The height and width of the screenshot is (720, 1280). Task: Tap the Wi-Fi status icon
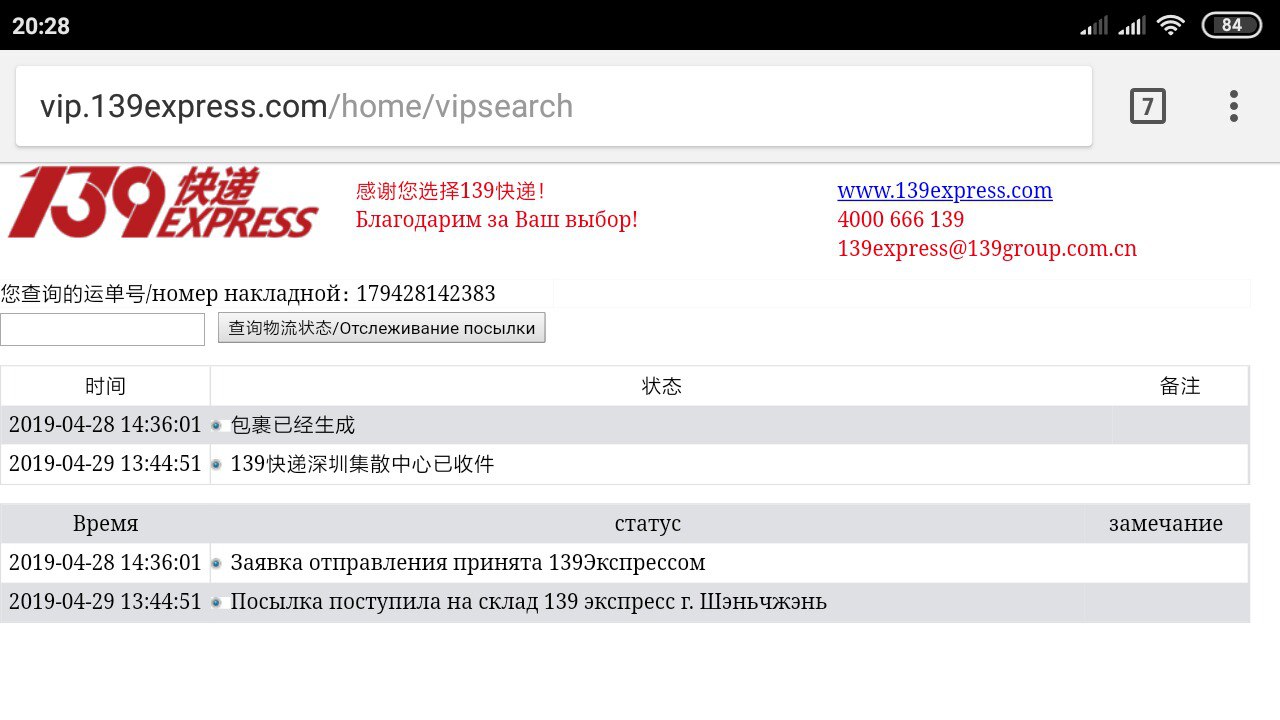pos(1170,25)
